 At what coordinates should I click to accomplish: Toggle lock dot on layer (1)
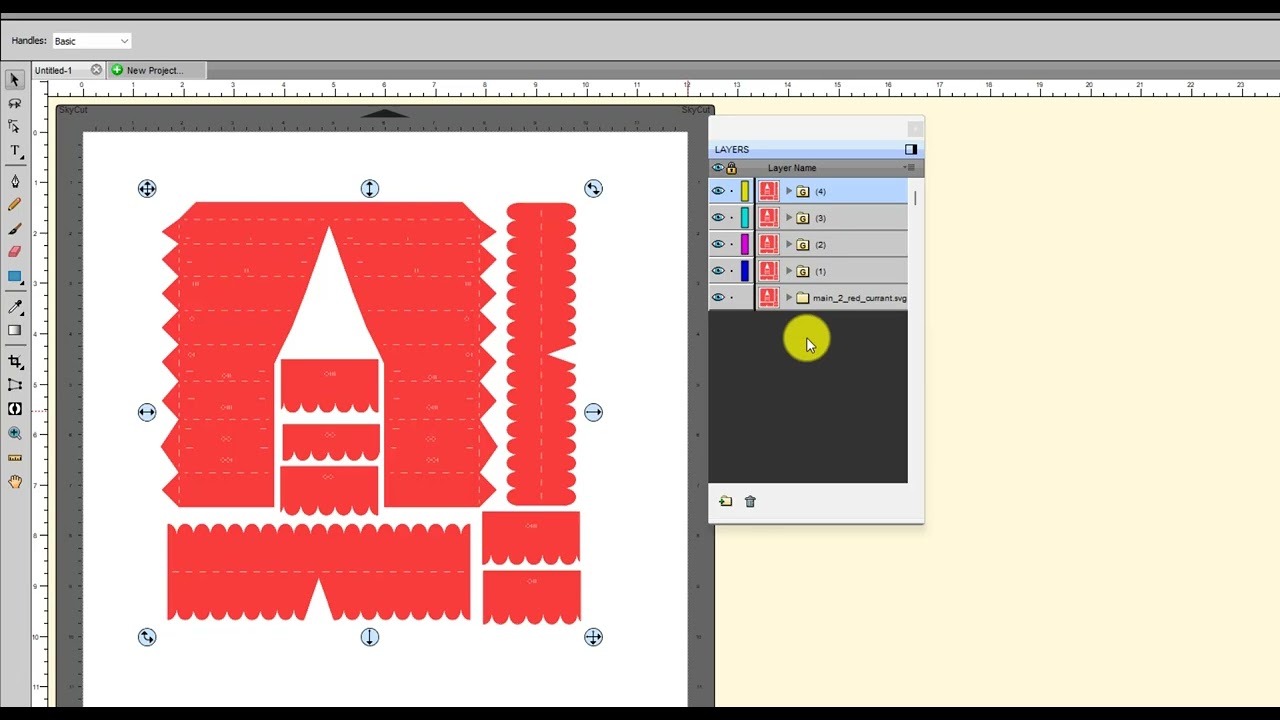pos(731,271)
